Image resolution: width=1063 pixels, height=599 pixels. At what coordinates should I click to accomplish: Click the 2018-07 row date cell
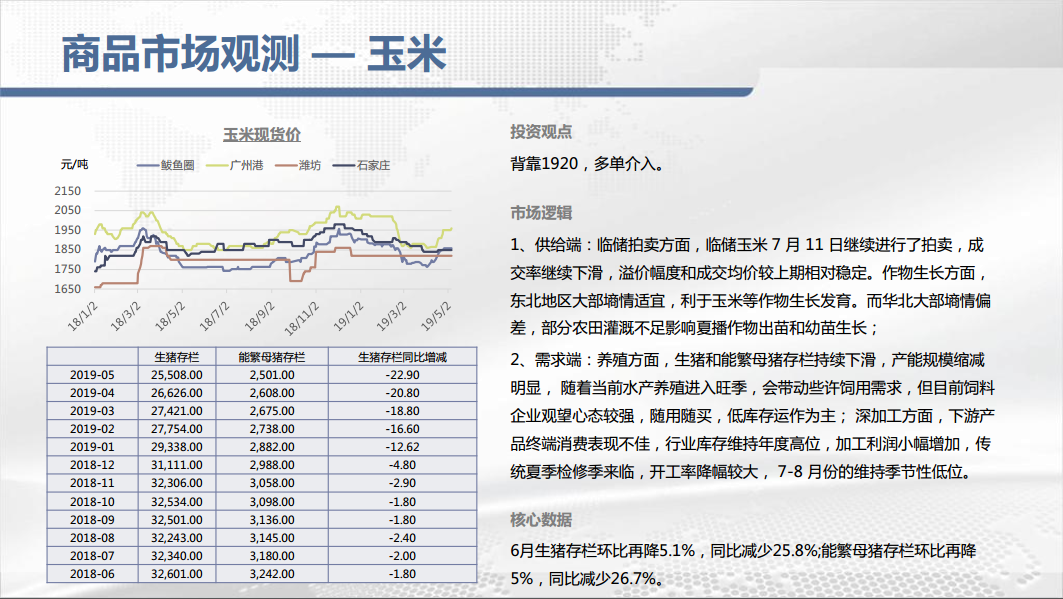pyautogui.click(x=92, y=556)
